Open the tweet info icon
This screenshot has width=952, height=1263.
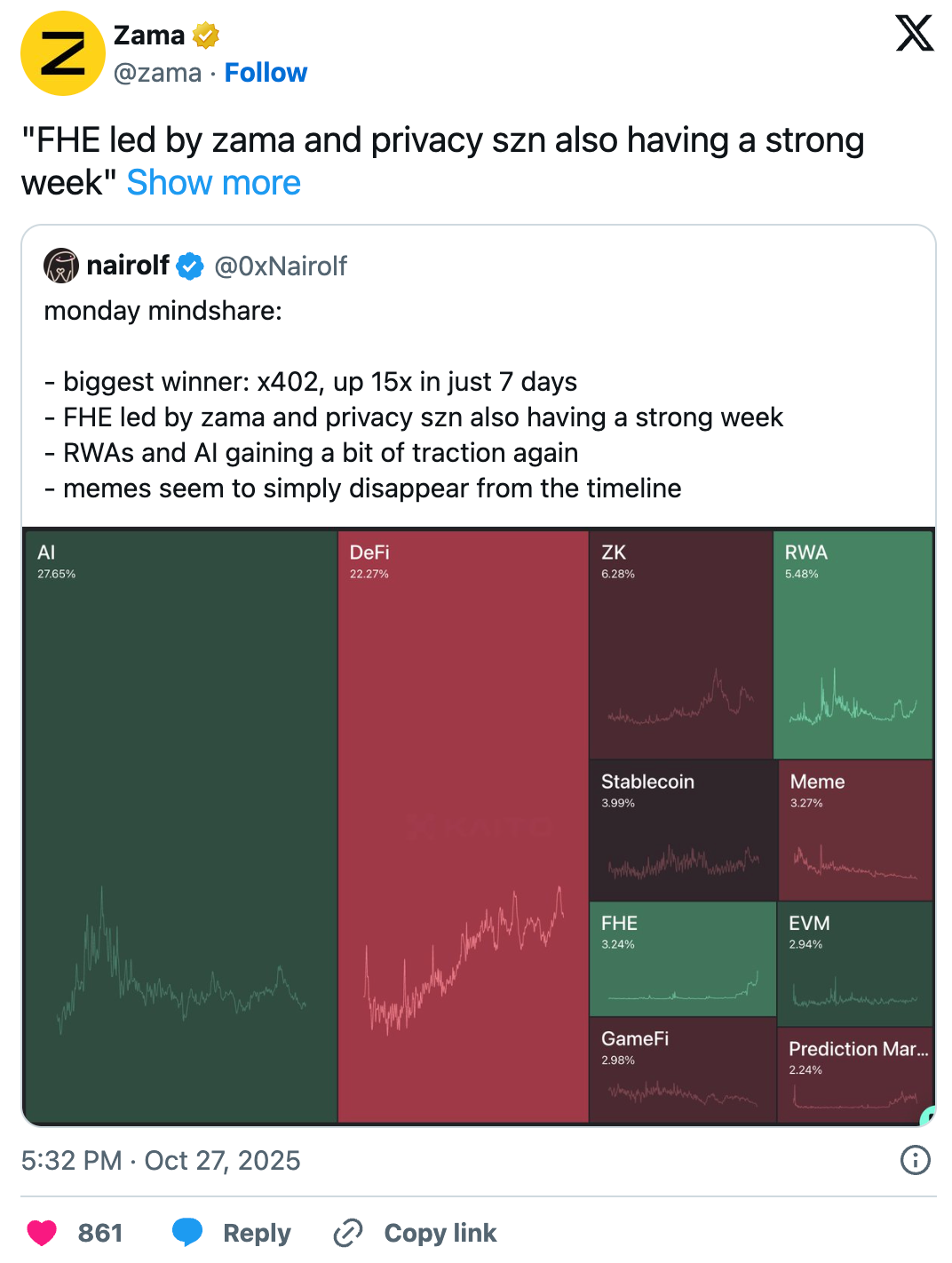[x=915, y=1160]
